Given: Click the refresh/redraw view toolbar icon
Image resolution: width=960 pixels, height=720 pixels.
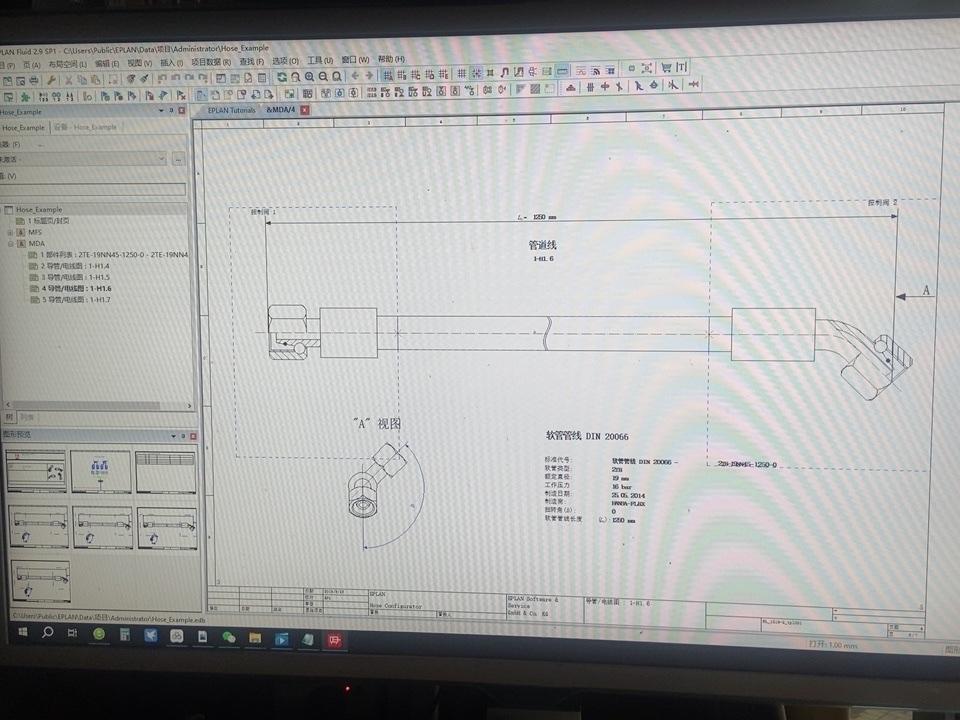Looking at the screenshot, I should 283,76.
